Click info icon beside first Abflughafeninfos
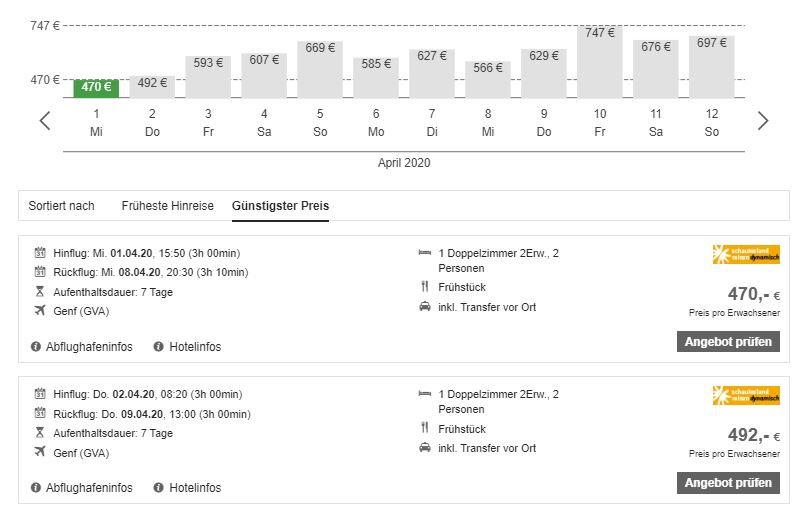802x509 pixels. click(x=37, y=347)
